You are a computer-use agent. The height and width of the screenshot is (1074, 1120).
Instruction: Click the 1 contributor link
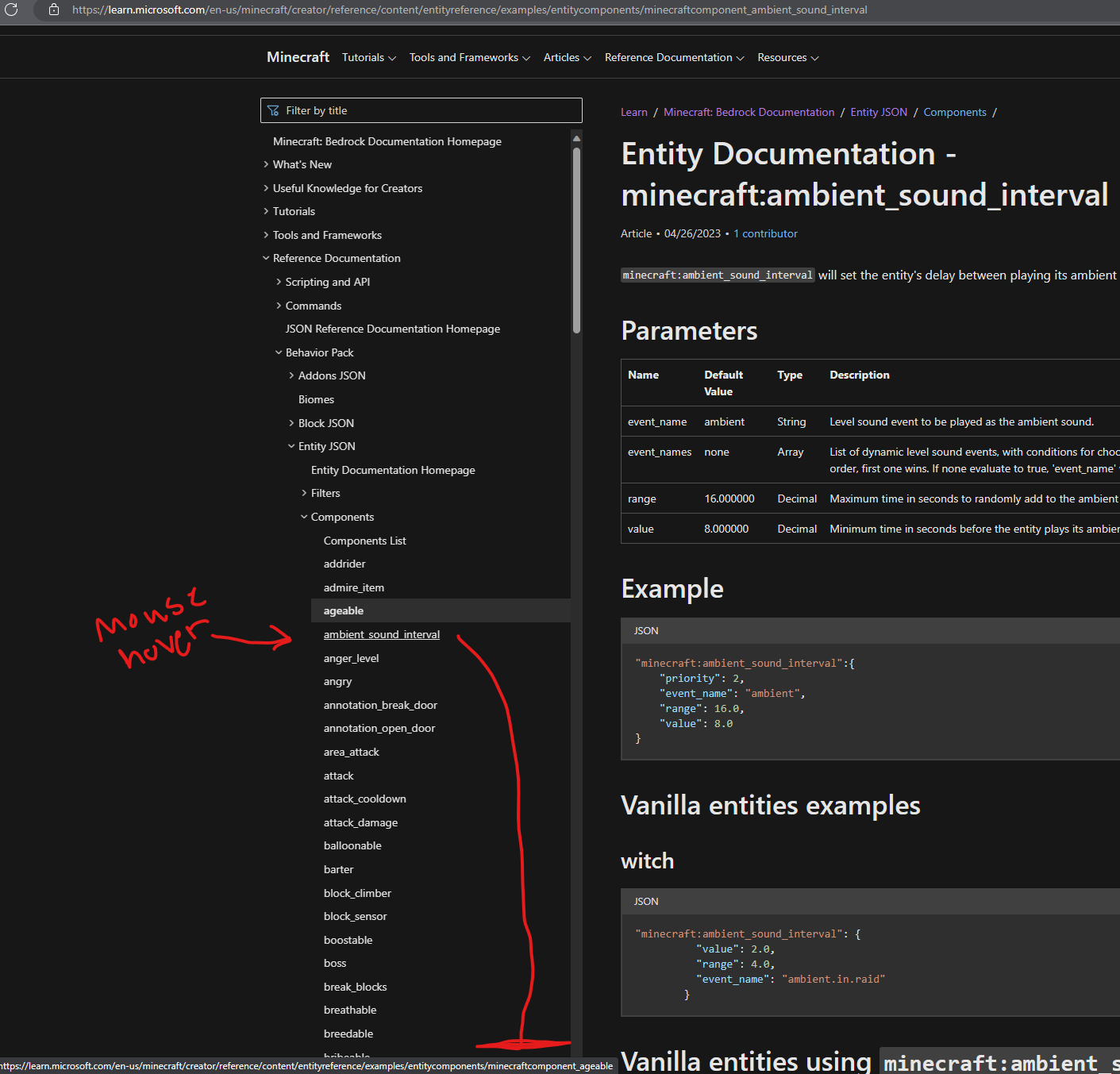765,233
